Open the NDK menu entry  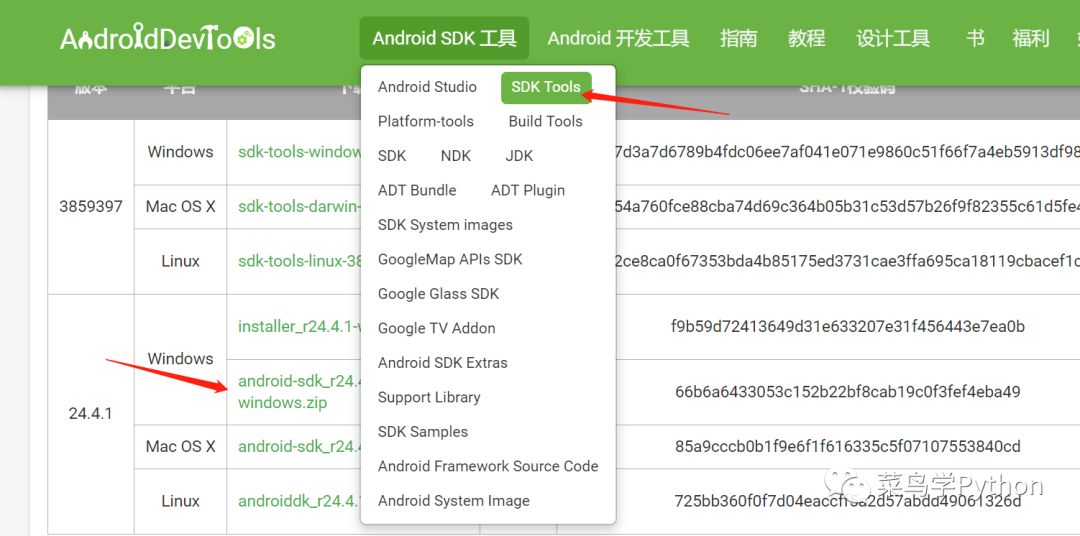coord(456,156)
